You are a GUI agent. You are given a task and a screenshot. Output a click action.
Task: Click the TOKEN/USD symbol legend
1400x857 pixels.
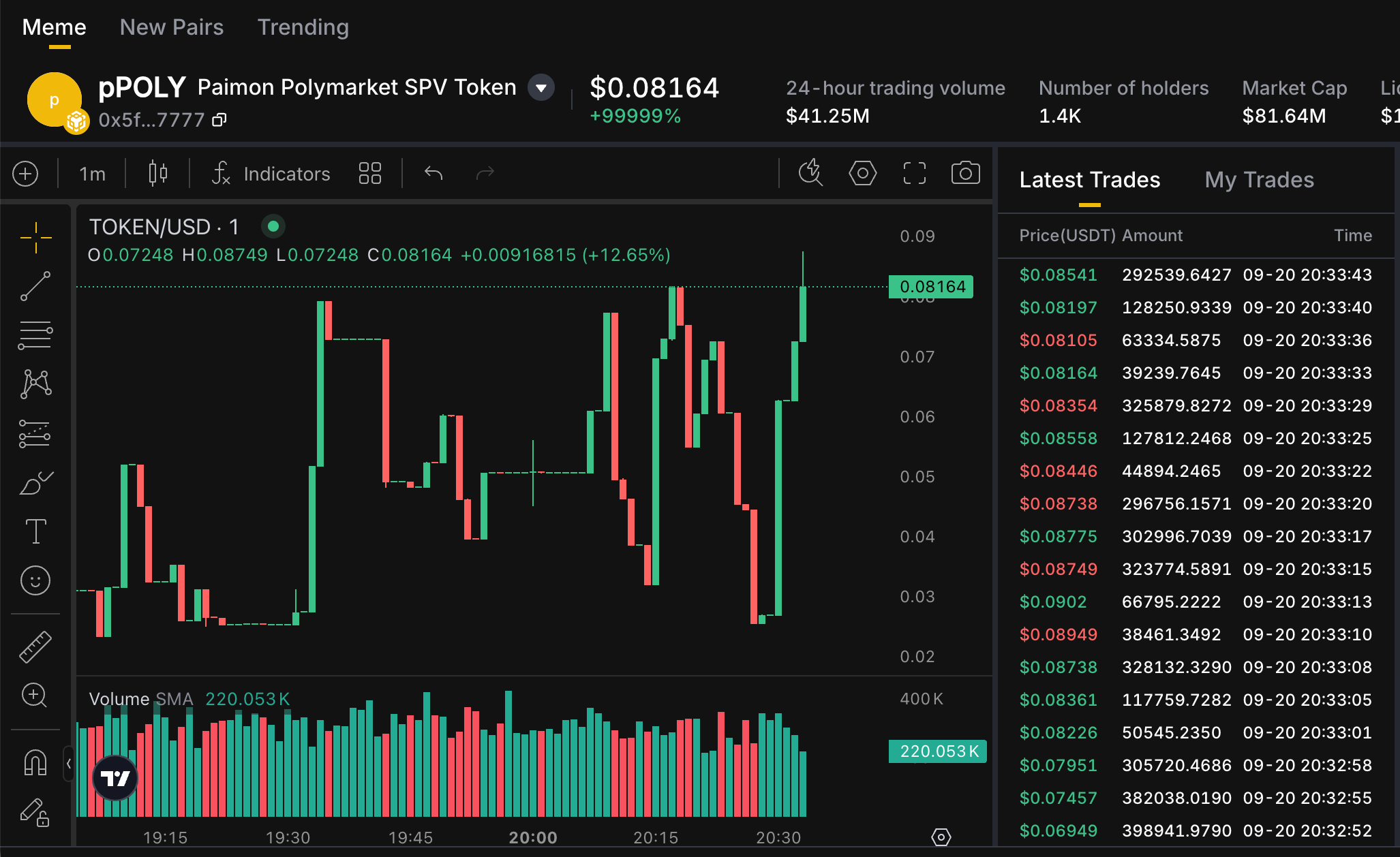click(x=164, y=227)
